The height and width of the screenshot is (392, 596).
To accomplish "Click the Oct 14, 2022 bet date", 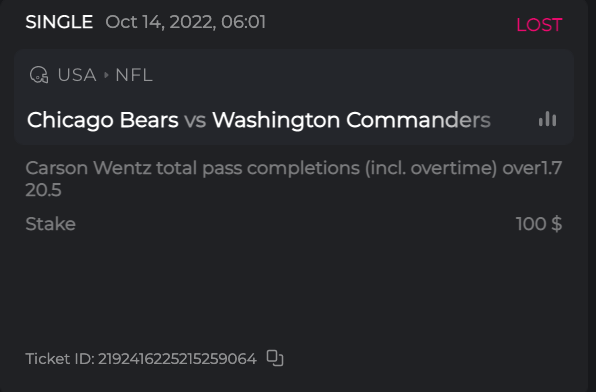I will [x=160, y=22].
